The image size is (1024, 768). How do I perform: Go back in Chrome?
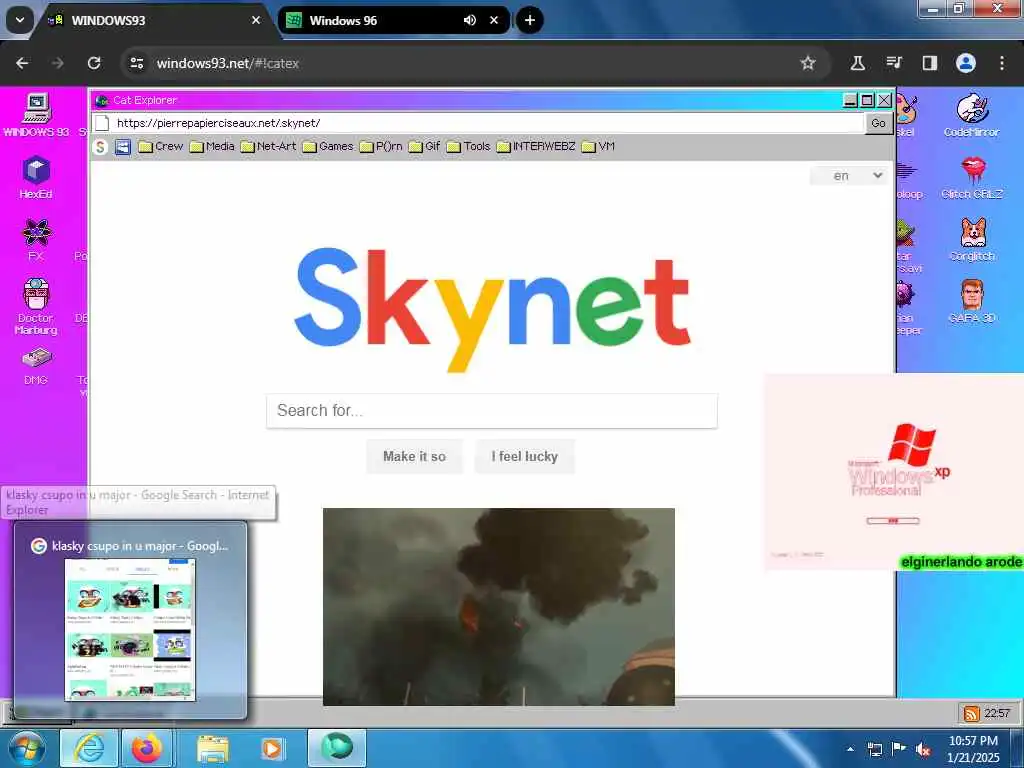(x=22, y=63)
